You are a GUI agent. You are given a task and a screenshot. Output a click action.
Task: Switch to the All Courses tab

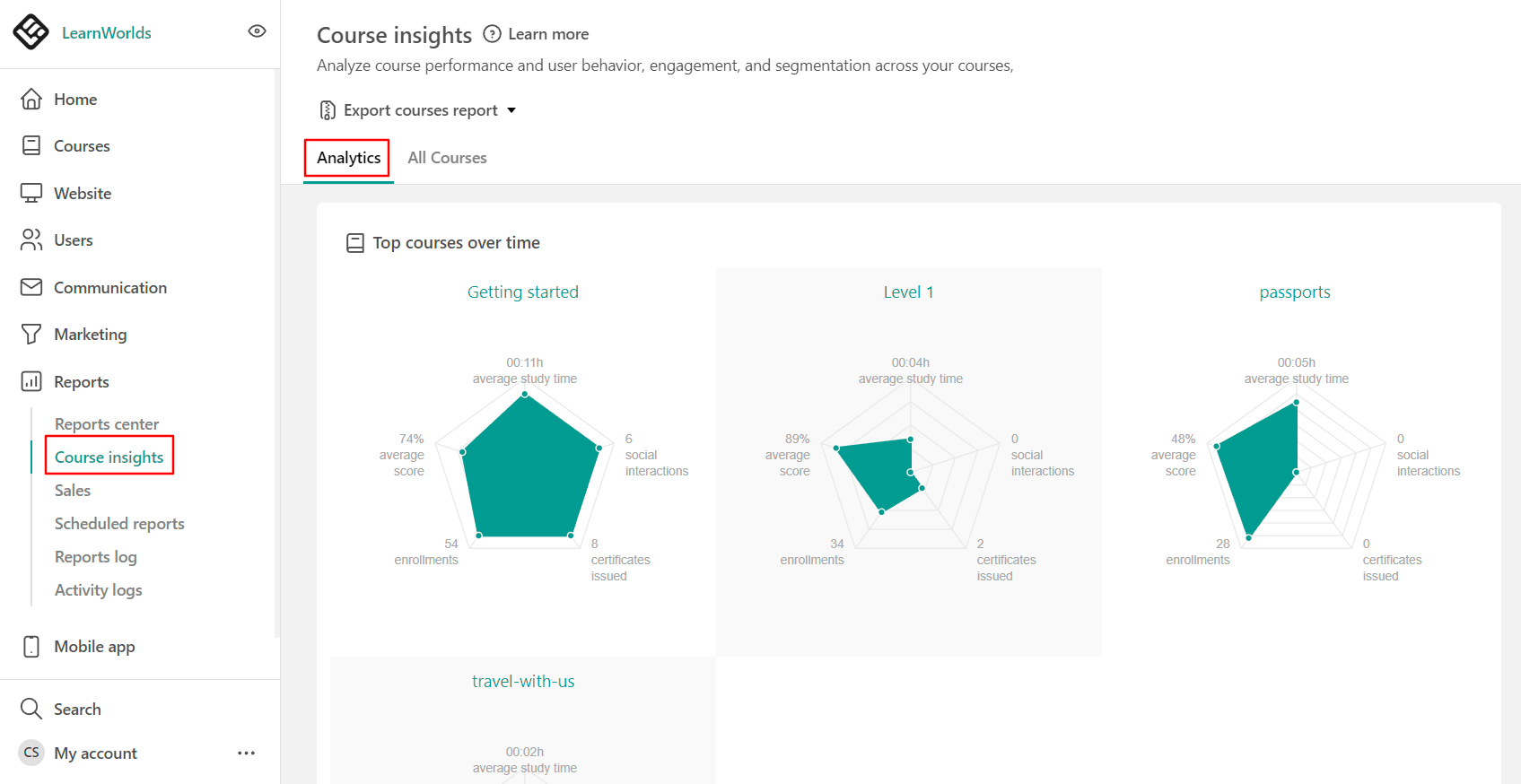click(447, 158)
